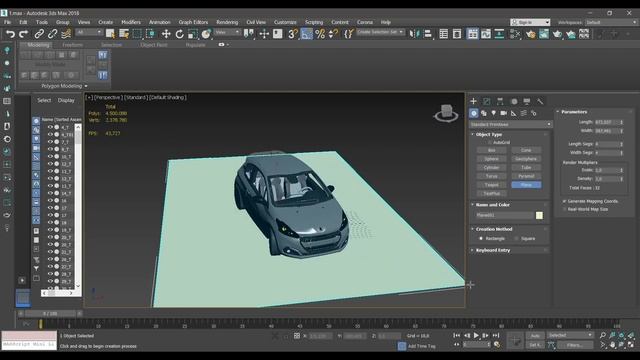Image resolution: width=640 pixels, height=360 pixels.
Task: Click the Play Animation button
Action: tap(476, 336)
